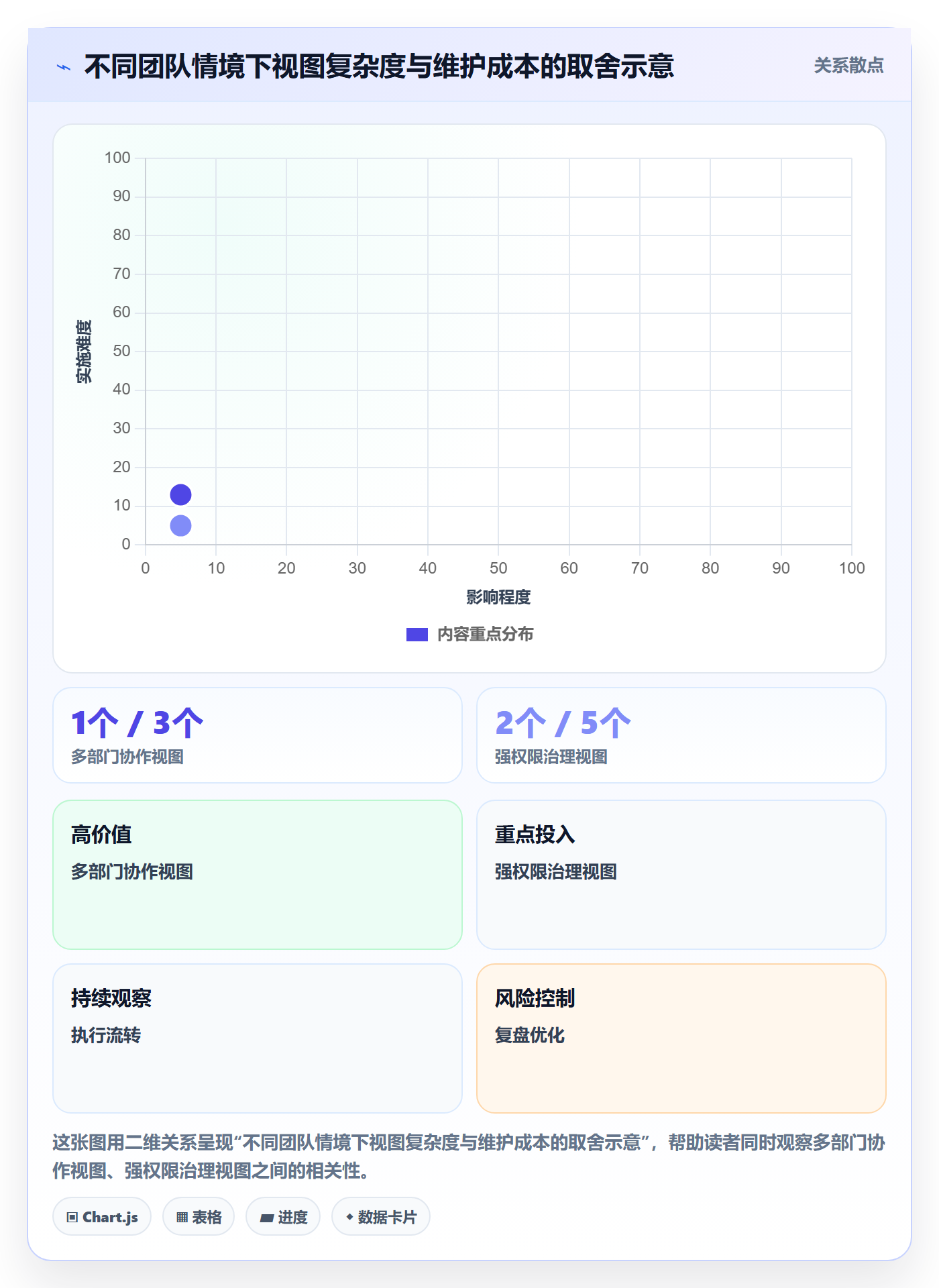Click the 2个 / 5个 stat value
The image size is (939, 1288).
point(563,723)
